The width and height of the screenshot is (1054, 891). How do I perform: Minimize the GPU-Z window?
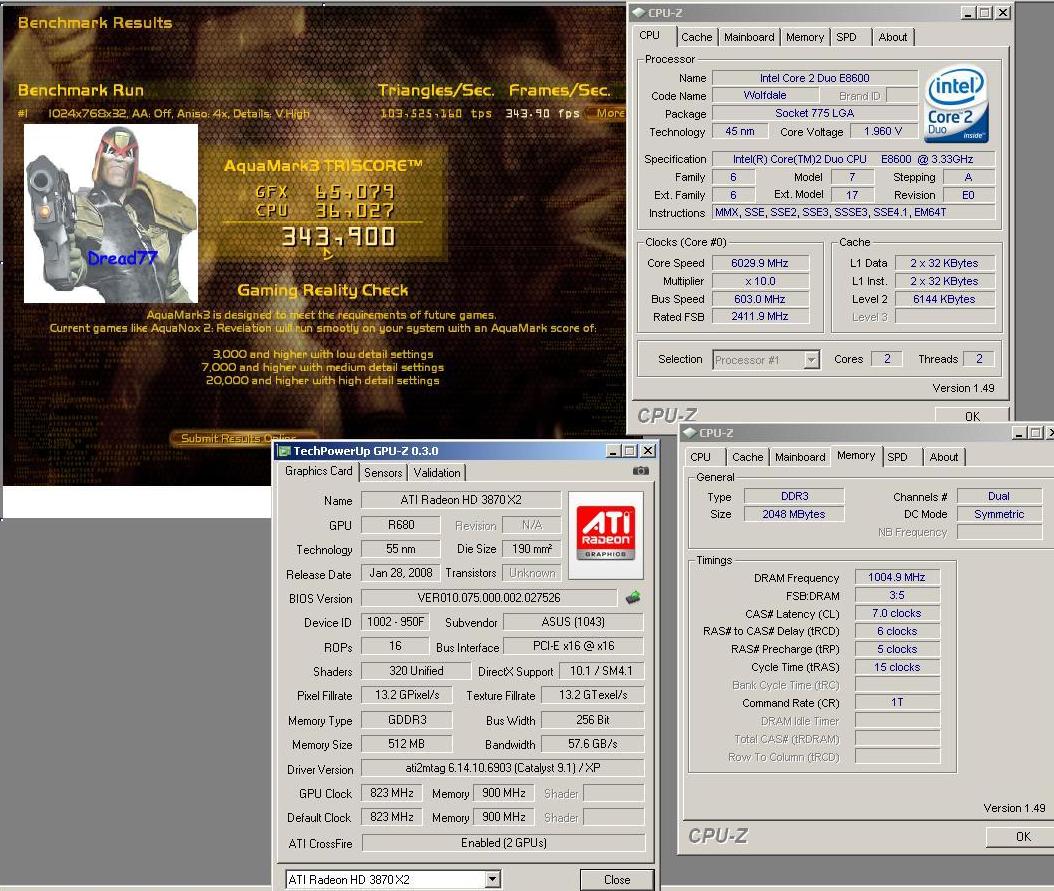[613, 451]
